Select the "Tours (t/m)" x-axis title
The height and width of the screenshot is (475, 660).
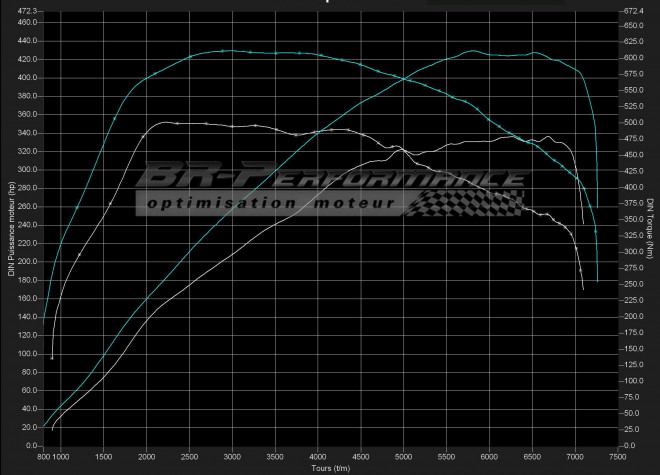pyautogui.click(x=330, y=468)
